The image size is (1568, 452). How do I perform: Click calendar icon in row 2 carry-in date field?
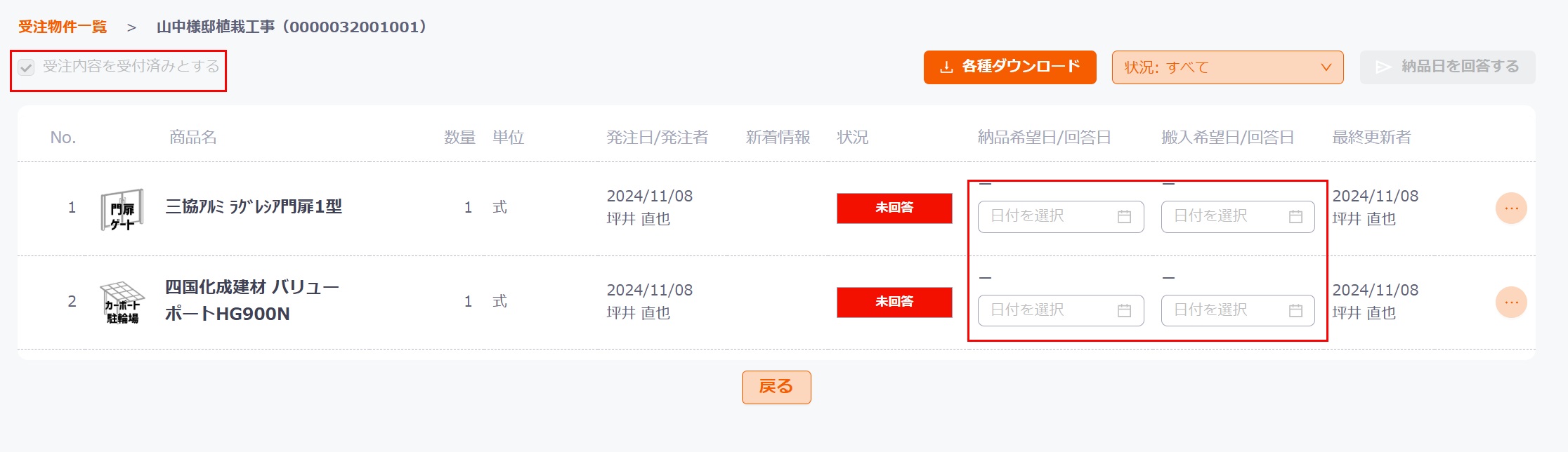pos(1295,311)
